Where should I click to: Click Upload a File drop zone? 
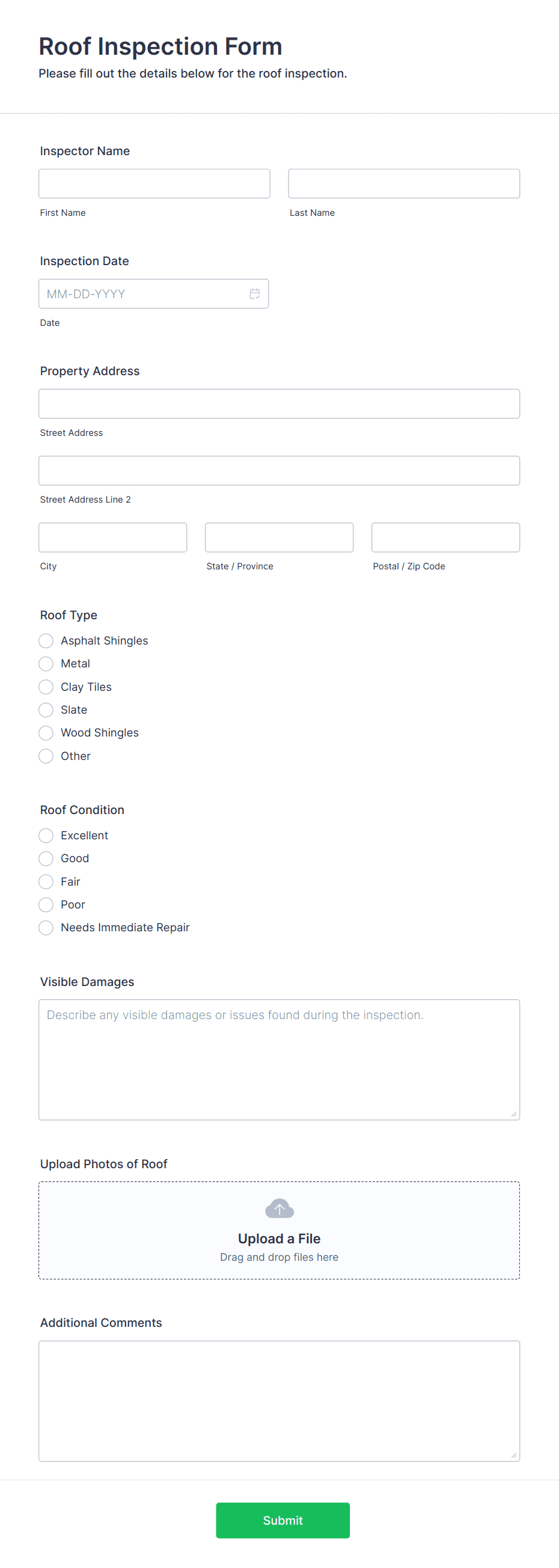pyautogui.click(x=279, y=1230)
